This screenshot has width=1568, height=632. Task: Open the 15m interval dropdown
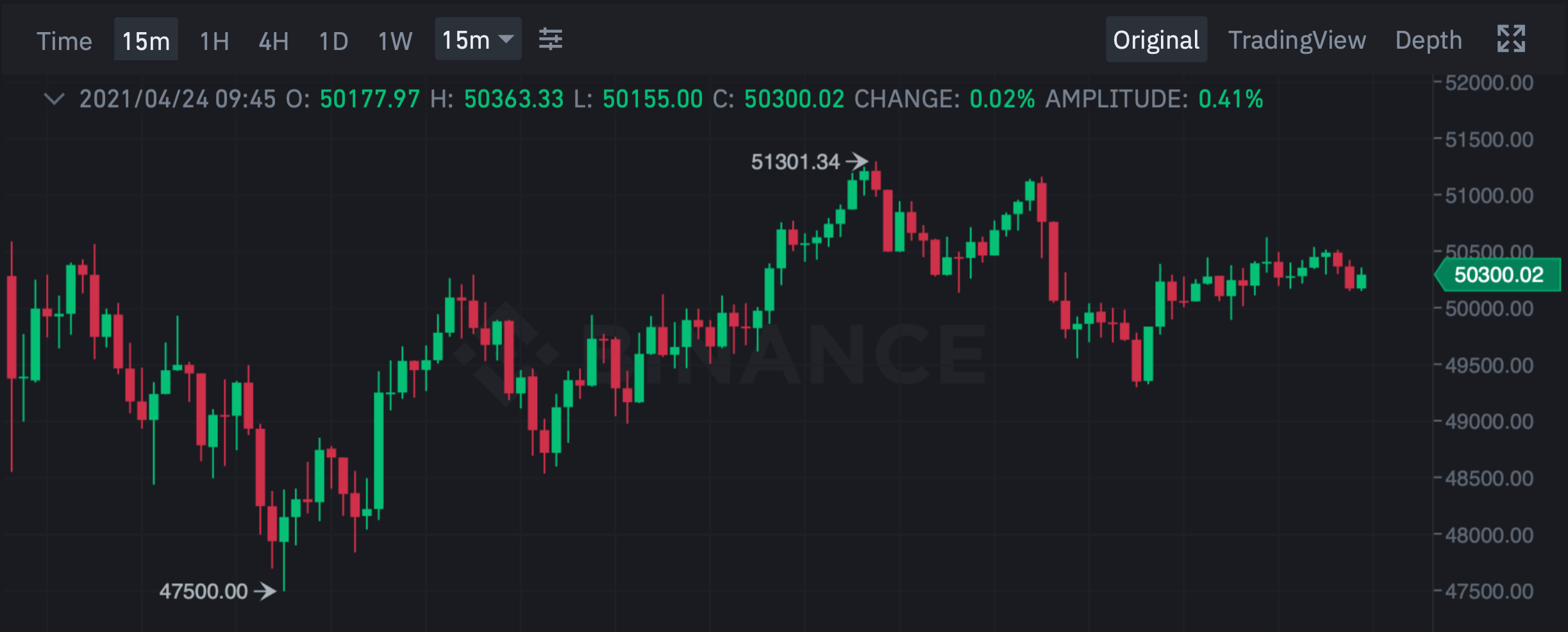click(x=478, y=40)
